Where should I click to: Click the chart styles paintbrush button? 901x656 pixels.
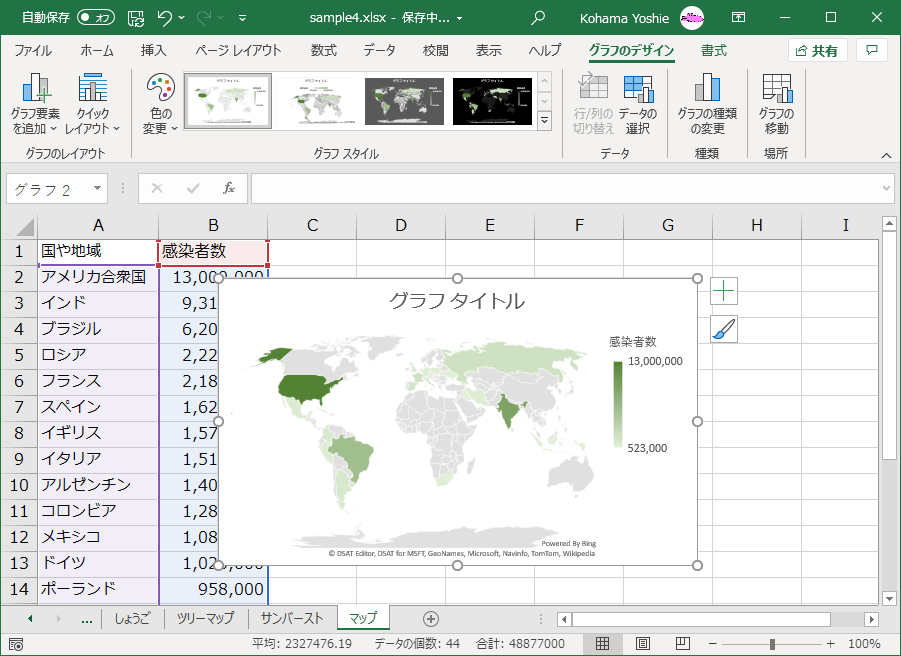point(724,329)
